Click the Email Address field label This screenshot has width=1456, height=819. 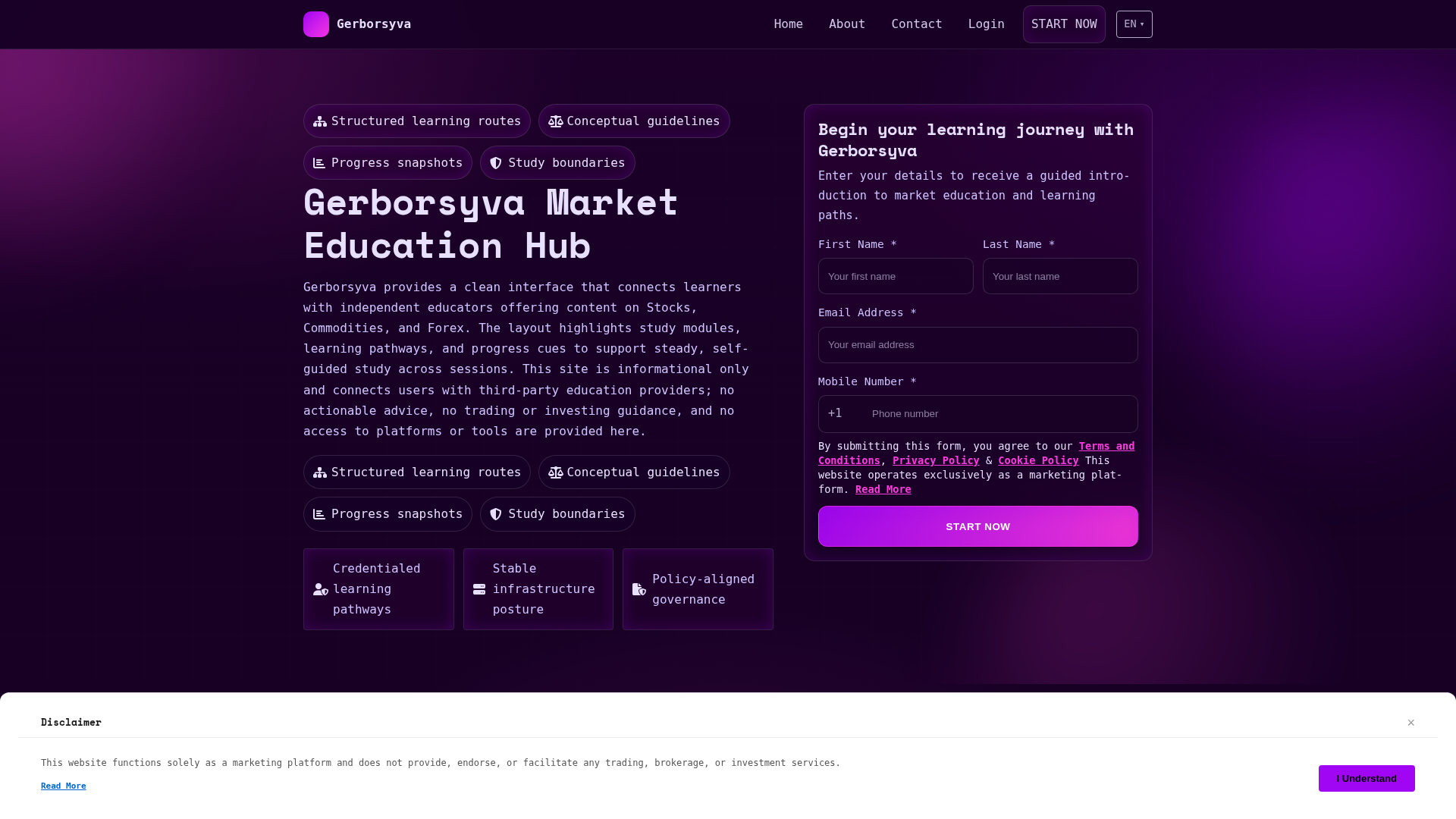(868, 312)
